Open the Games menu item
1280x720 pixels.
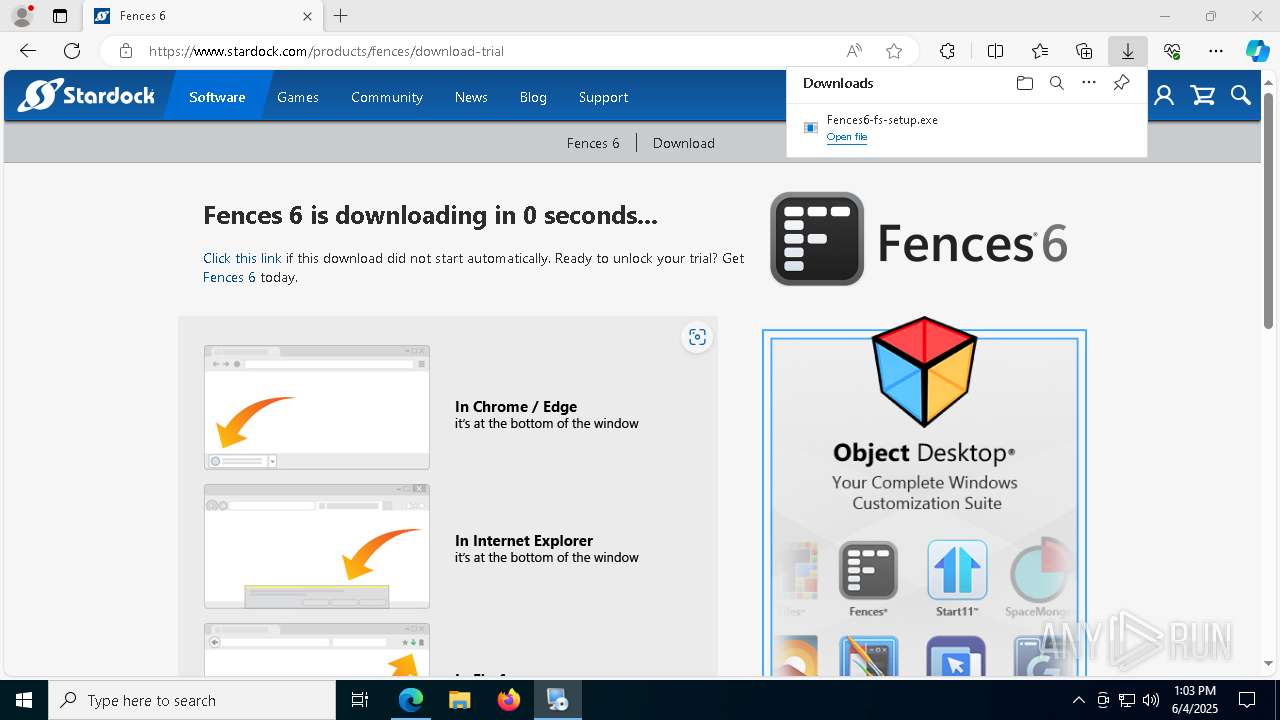pos(298,97)
